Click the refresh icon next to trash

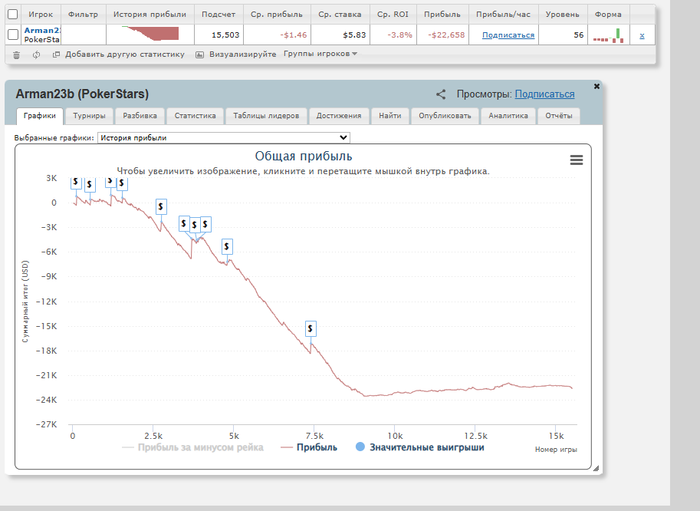[36, 55]
